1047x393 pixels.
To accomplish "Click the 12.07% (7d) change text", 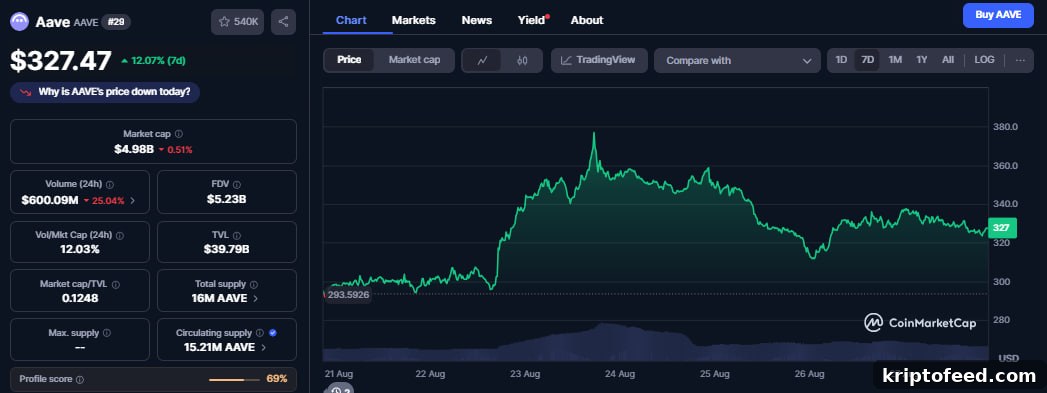I will click(x=158, y=61).
